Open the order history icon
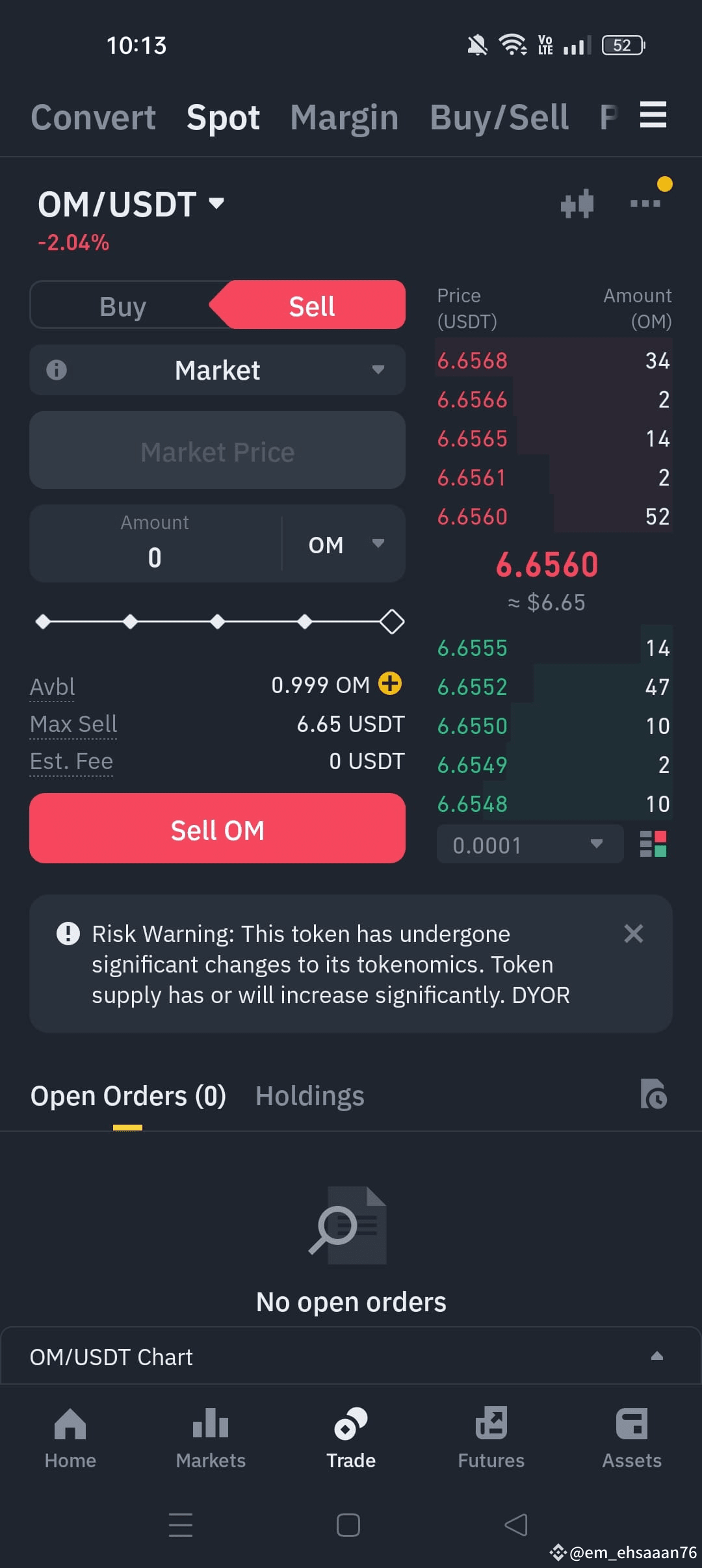The height and width of the screenshot is (1568, 702). [x=653, y=1094]
